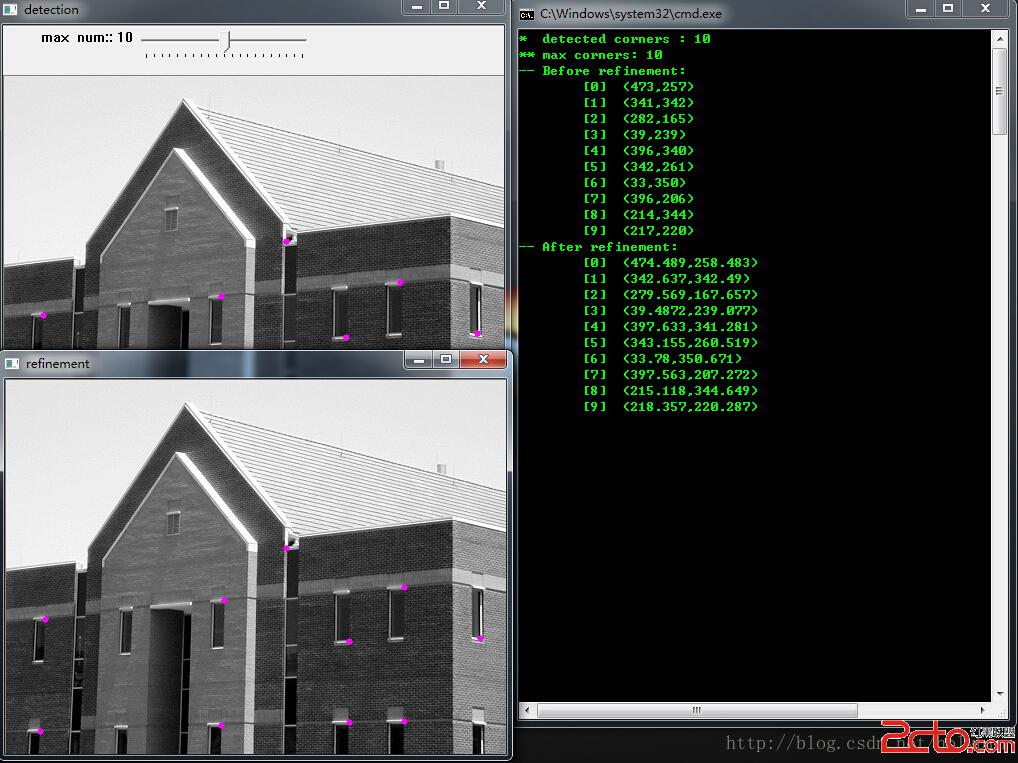The width and height of the screenshot is (1018, 763).
Task: Maximize the cmd.exe window
Action: coord(948,8)
